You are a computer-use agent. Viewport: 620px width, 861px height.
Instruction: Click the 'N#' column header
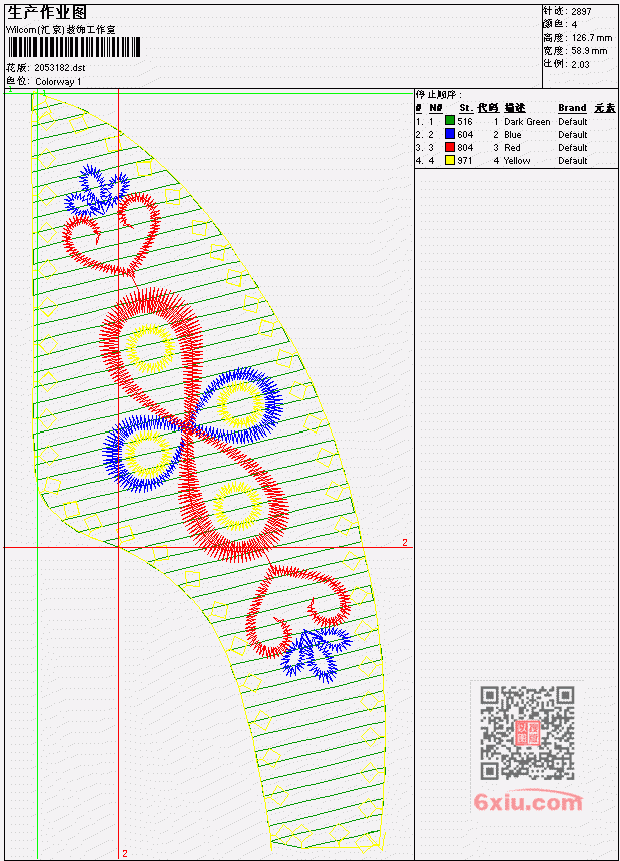(x=435, y=108)
